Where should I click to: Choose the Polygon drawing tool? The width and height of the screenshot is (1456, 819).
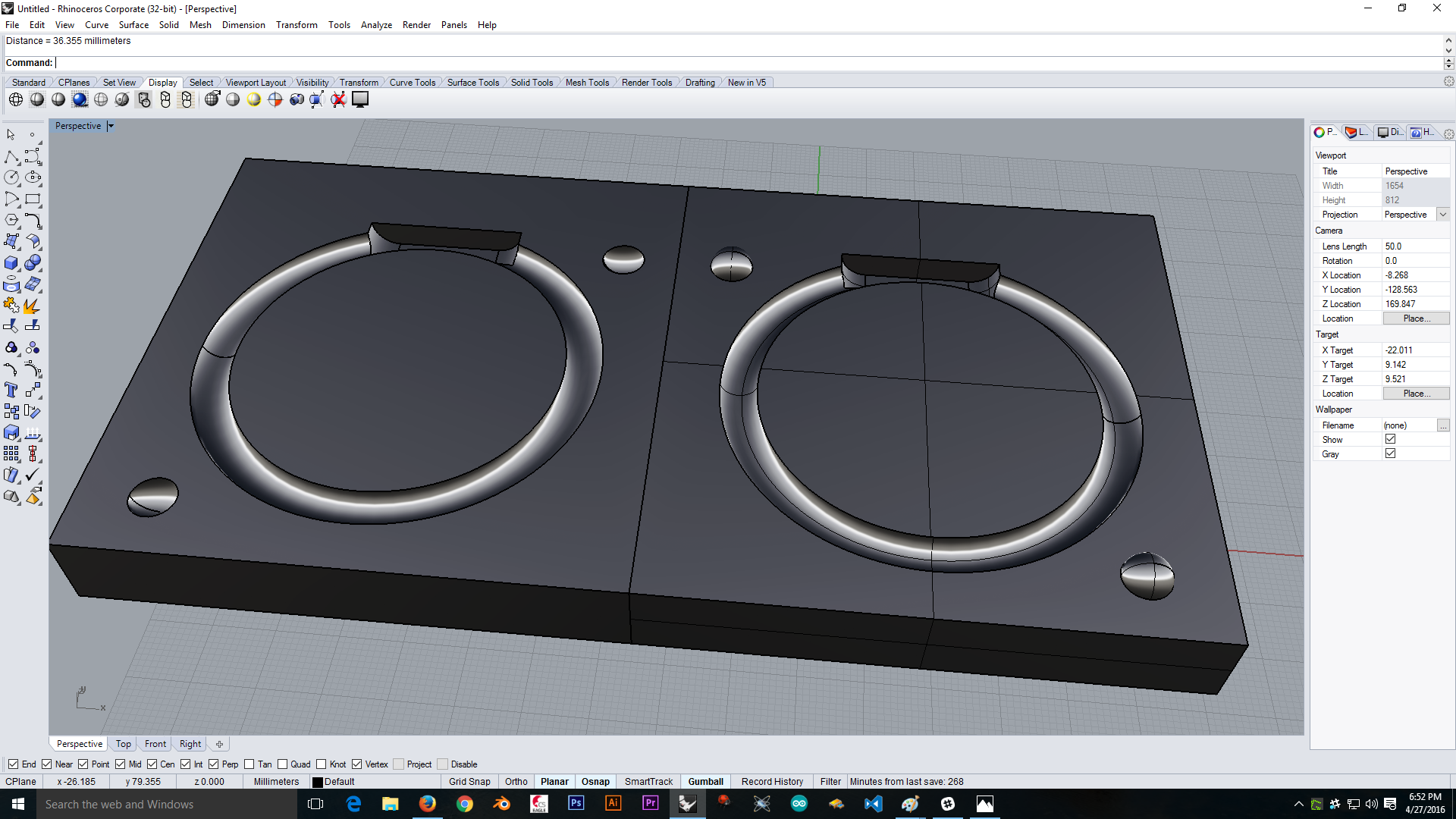point(11,221)
